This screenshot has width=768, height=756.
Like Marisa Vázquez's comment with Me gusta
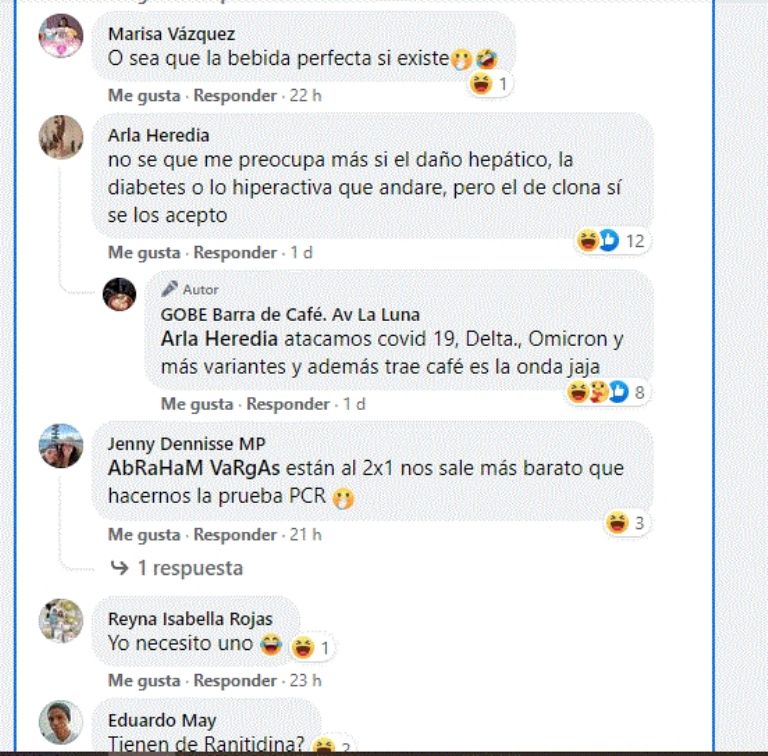(x=144, y=95)
